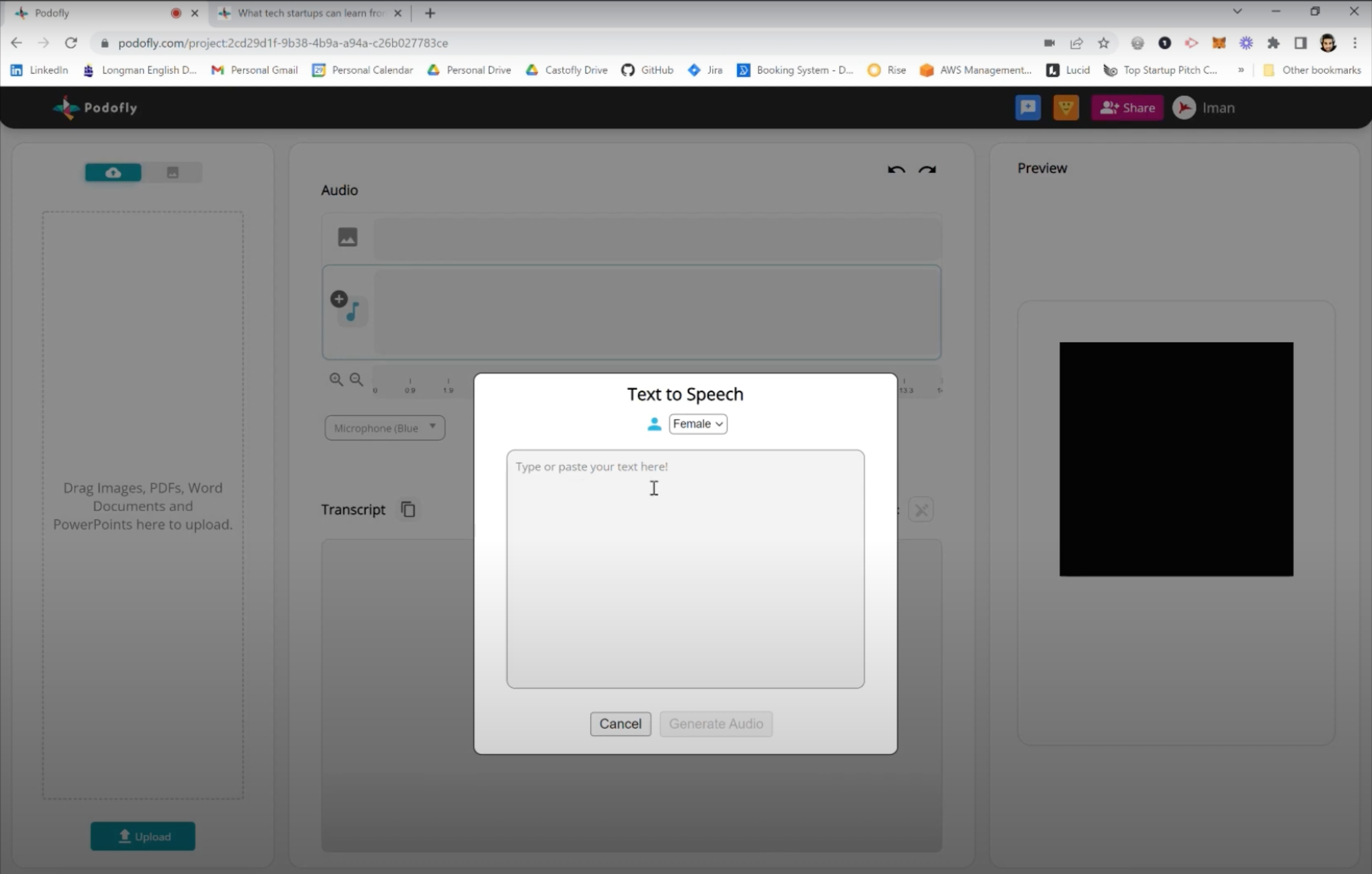Image resolution: width=1372 pixels, height=874 pixels.
Task: Open the Other bookmarks folder
Action: point(1312,70)
